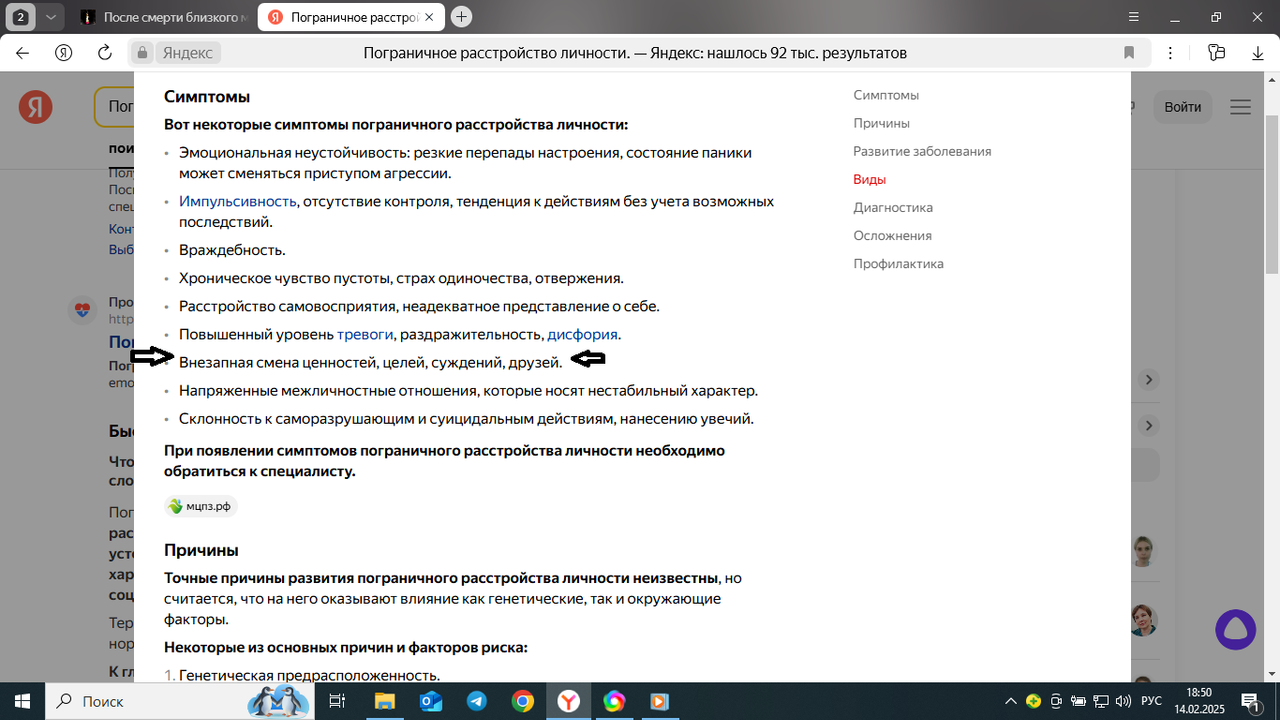Open the browser collections sidebar icon
The width and height of the screenshot is (1280, 720).
[x=1216, y=53]
